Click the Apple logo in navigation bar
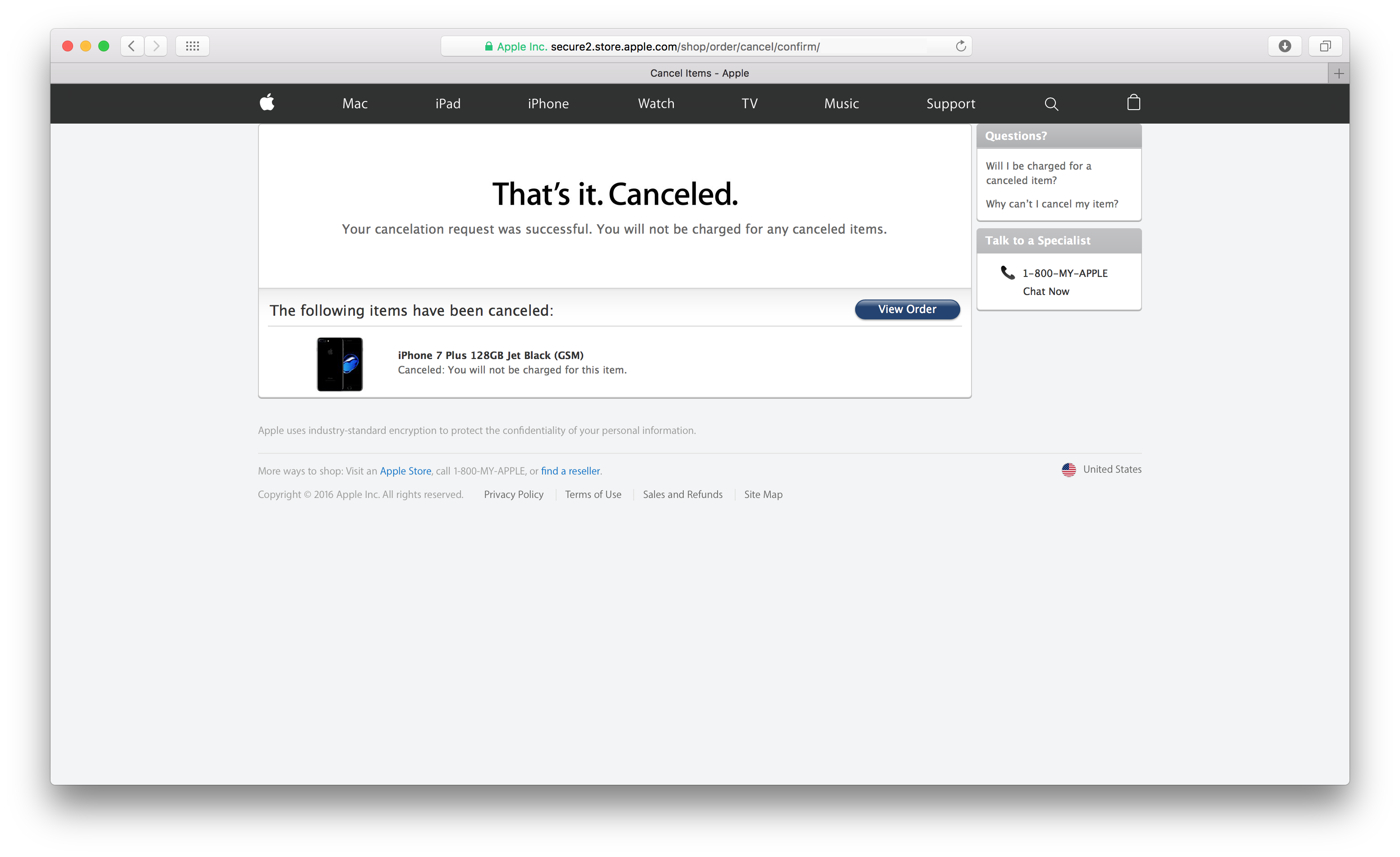This screenshot has width=1400, height=857. coord(267,102)
